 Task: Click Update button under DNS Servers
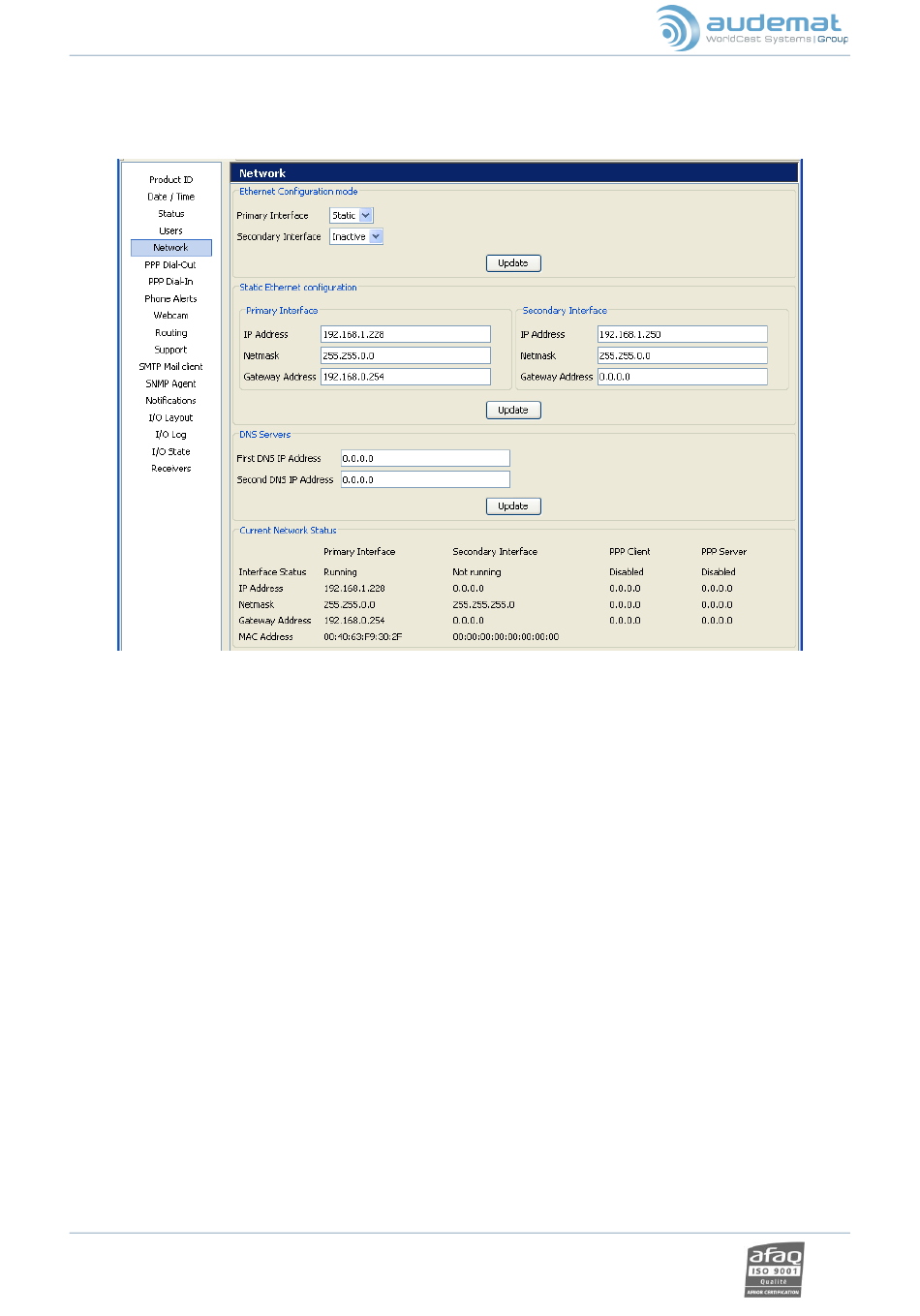512,506
